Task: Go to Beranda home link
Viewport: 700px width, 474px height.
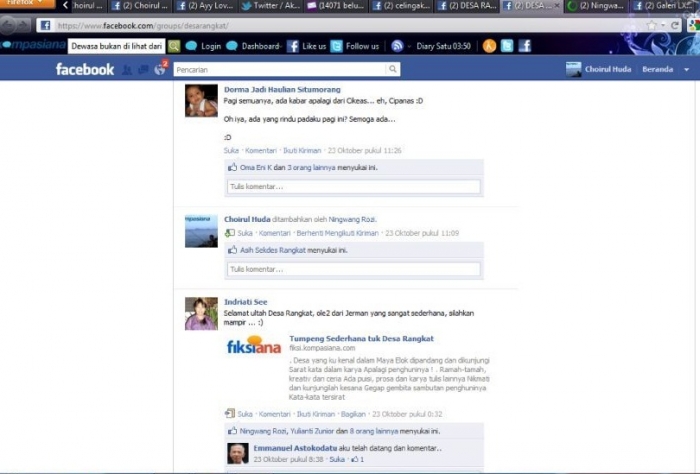Action: [658, 69]
